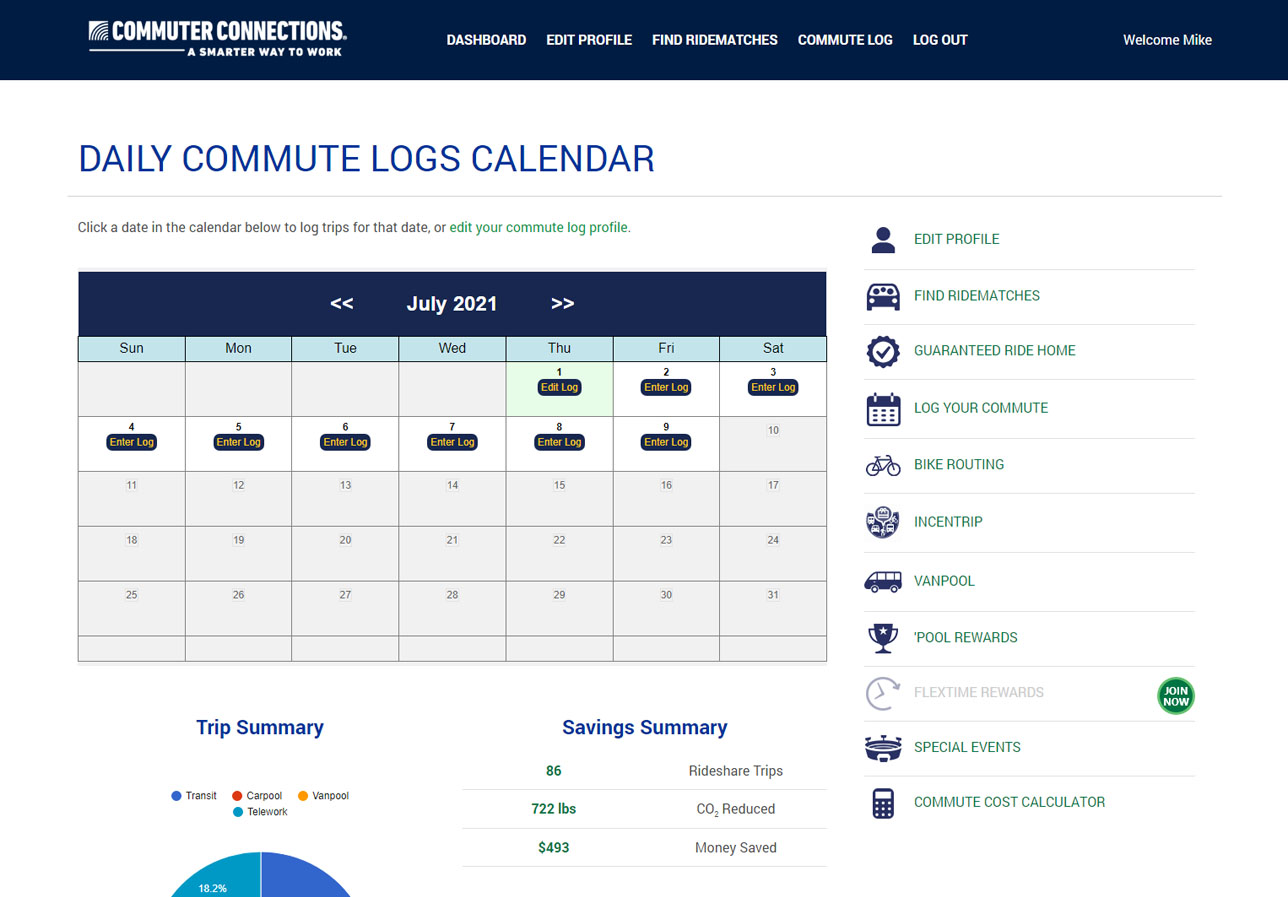The height and width of the screenshot is (897, 1288).
Task: Click the Find Ridematches car icon
Action: [883, 296]
